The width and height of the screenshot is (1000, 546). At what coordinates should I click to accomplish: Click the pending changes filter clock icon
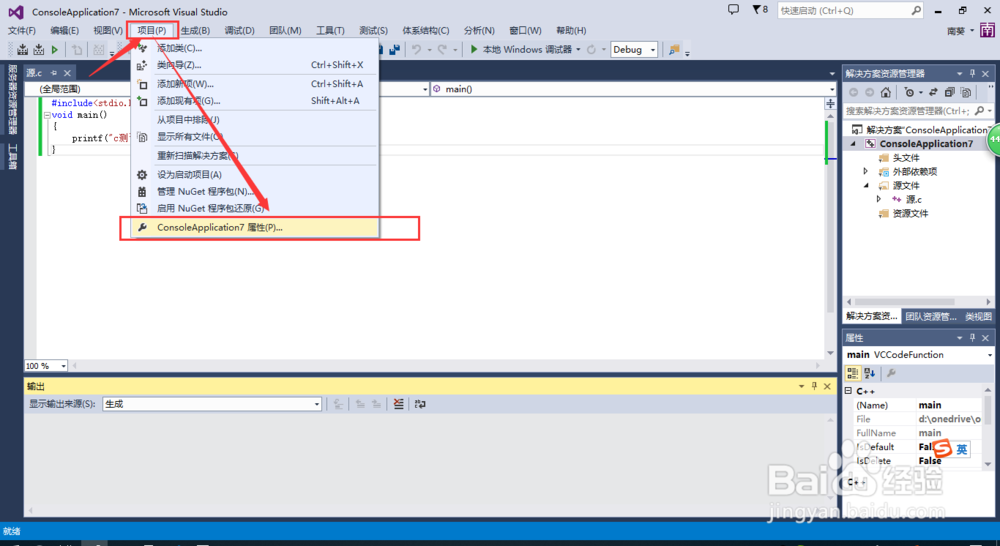[909, 92]
